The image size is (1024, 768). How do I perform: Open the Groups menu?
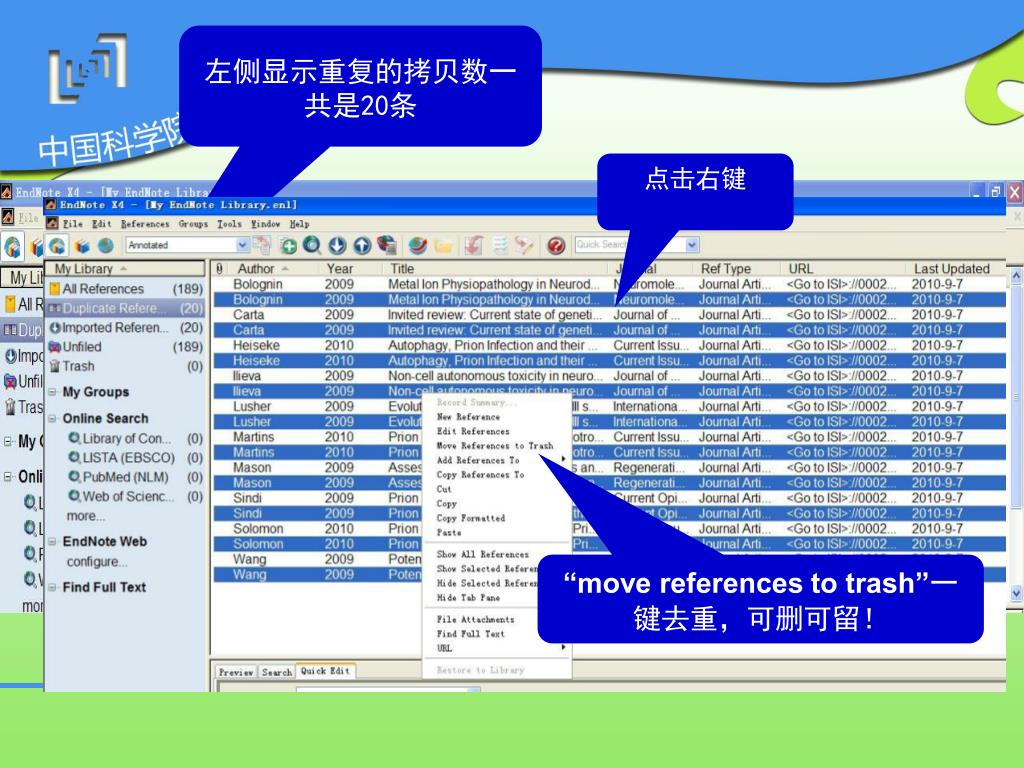[x=193, y=223]
